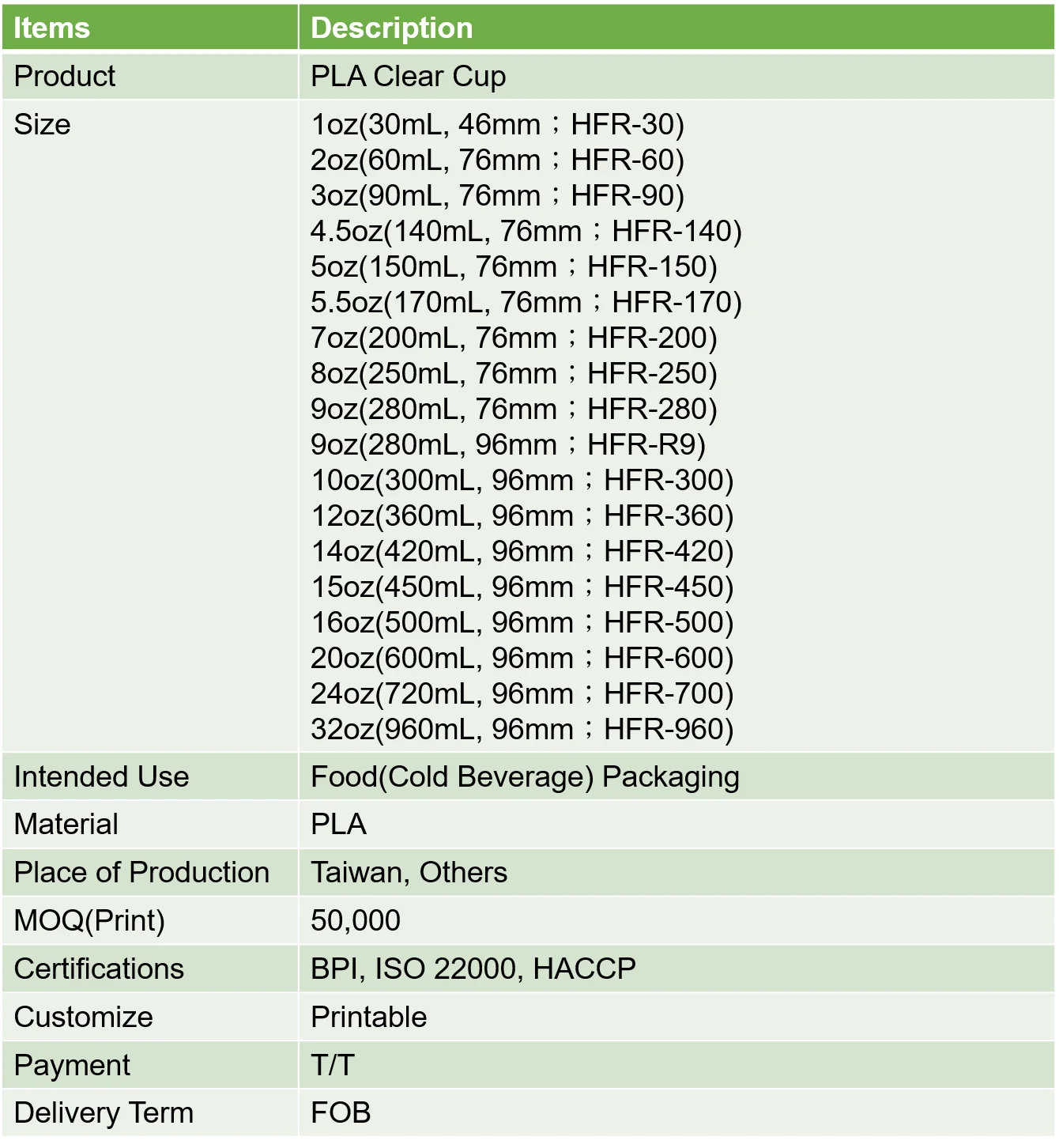Click the 16oz HFR-500 size line
Image resolution: width=1059 pixels, height=1148 pixels.
point(522,623)
